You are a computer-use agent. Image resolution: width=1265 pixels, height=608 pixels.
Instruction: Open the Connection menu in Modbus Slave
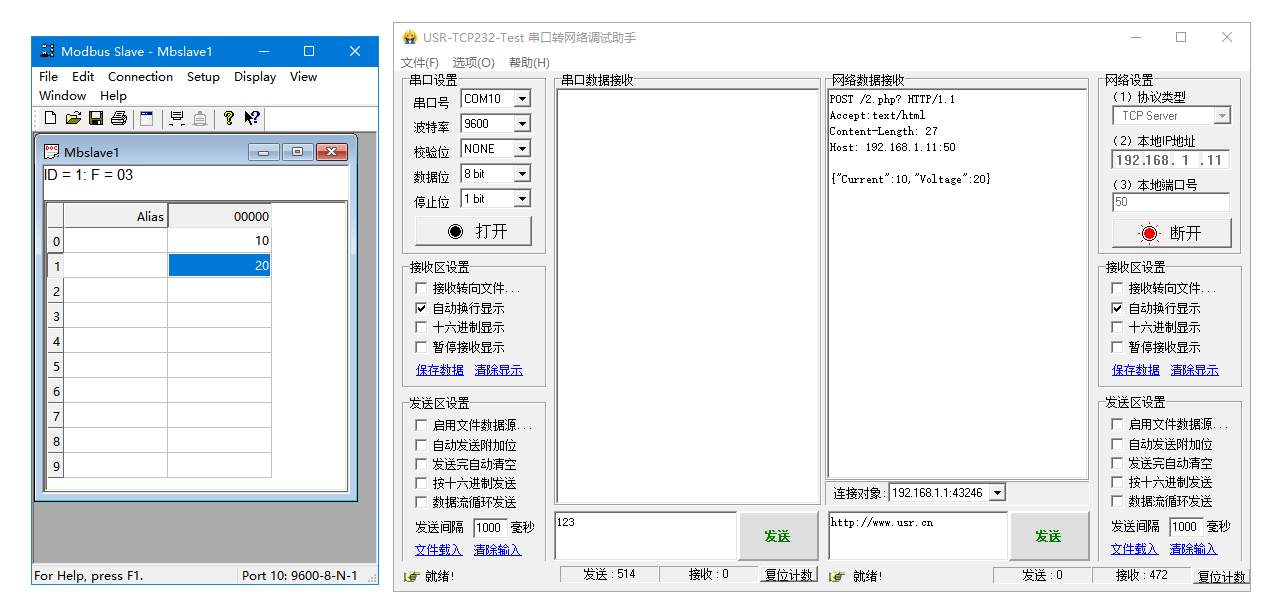click(140, 77)
